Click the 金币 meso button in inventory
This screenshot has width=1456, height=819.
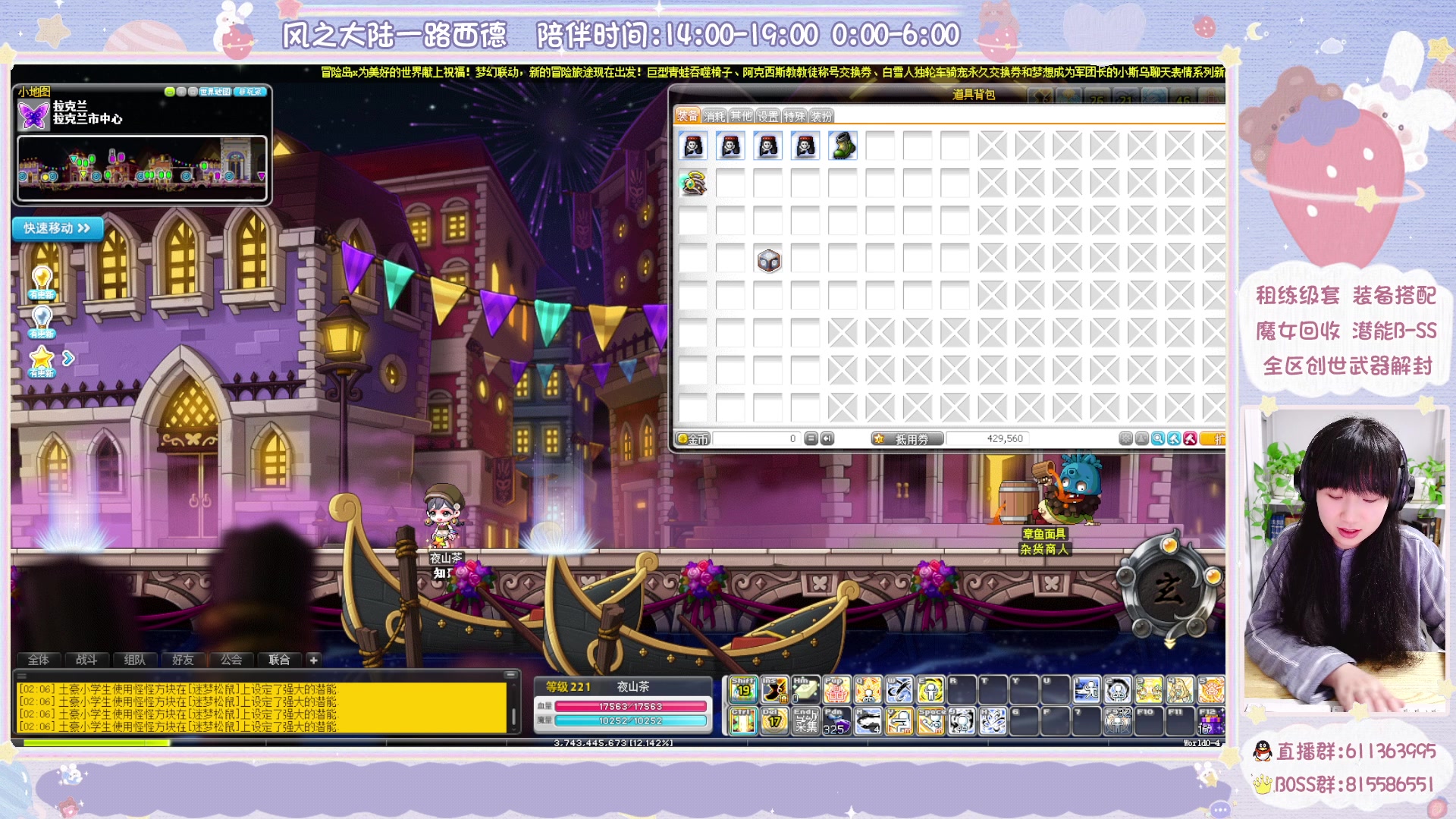[692, 439]
